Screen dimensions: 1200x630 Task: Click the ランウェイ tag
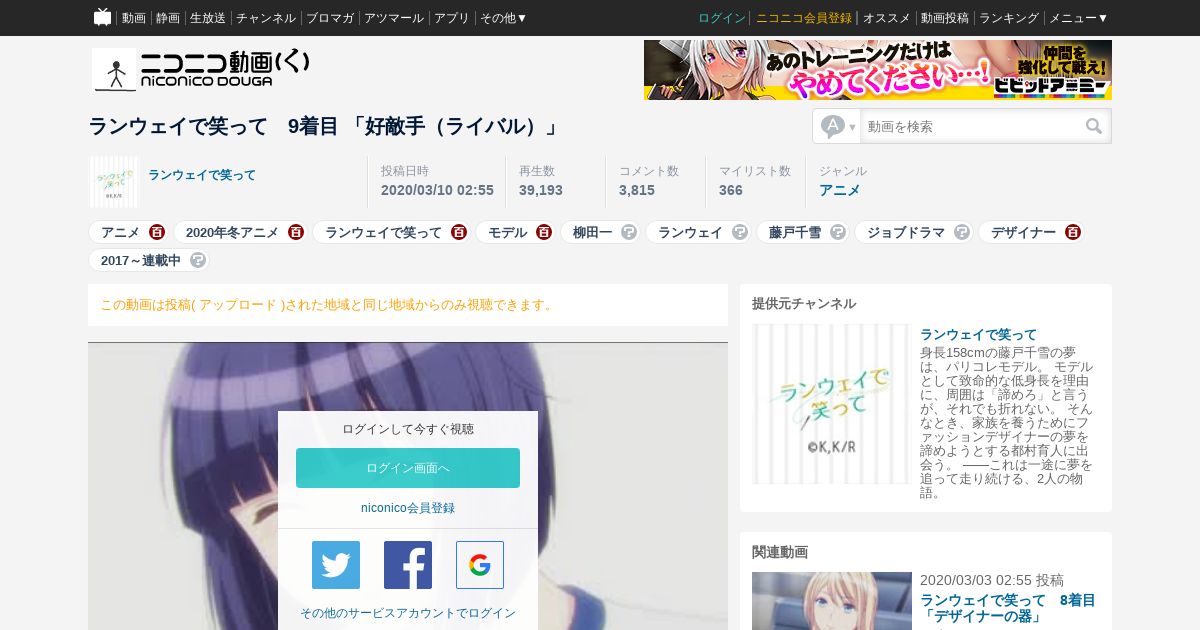(x=690, y=232)
